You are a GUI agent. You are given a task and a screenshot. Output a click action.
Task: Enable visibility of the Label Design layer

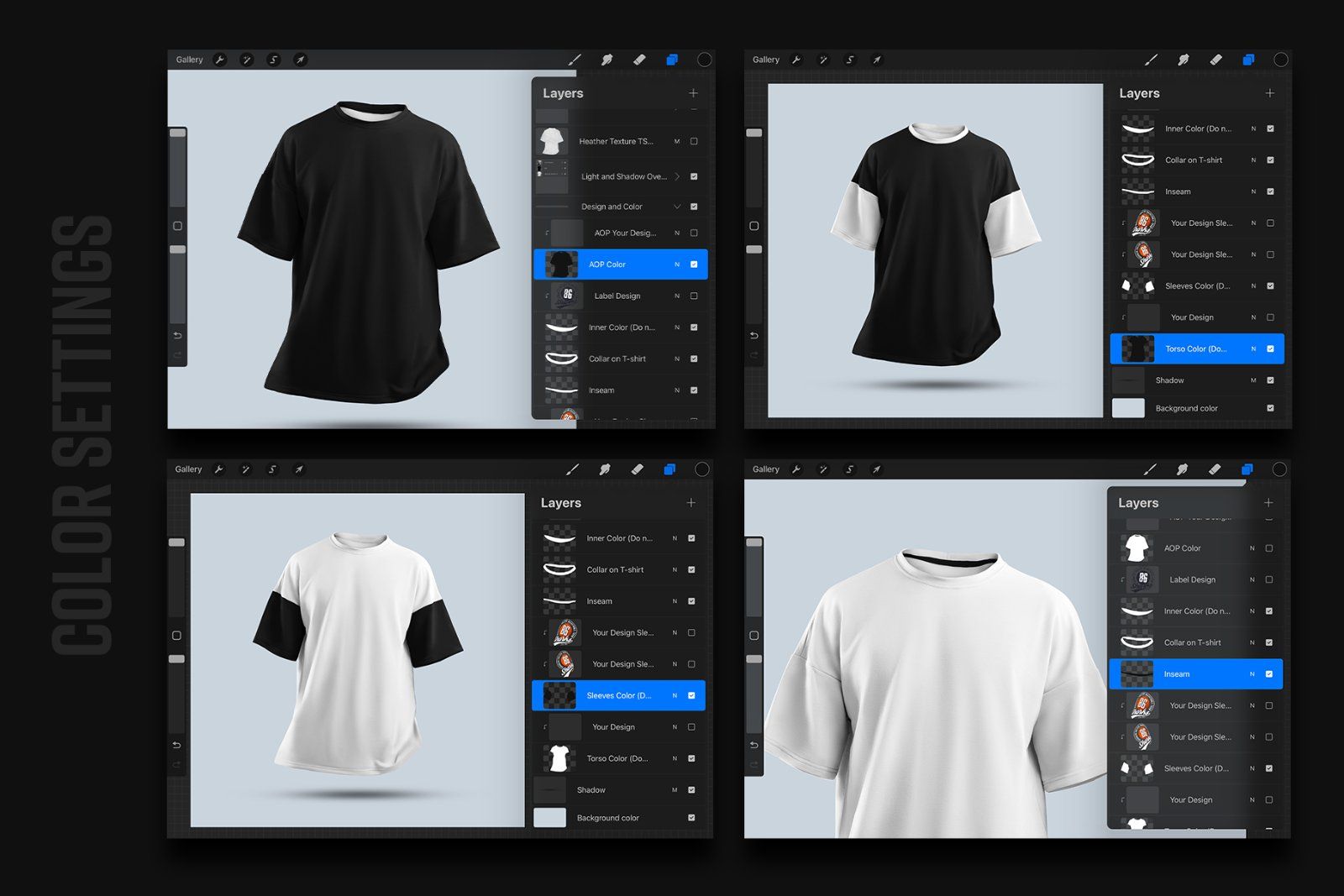pyautogui.click(x=694, y=296)
